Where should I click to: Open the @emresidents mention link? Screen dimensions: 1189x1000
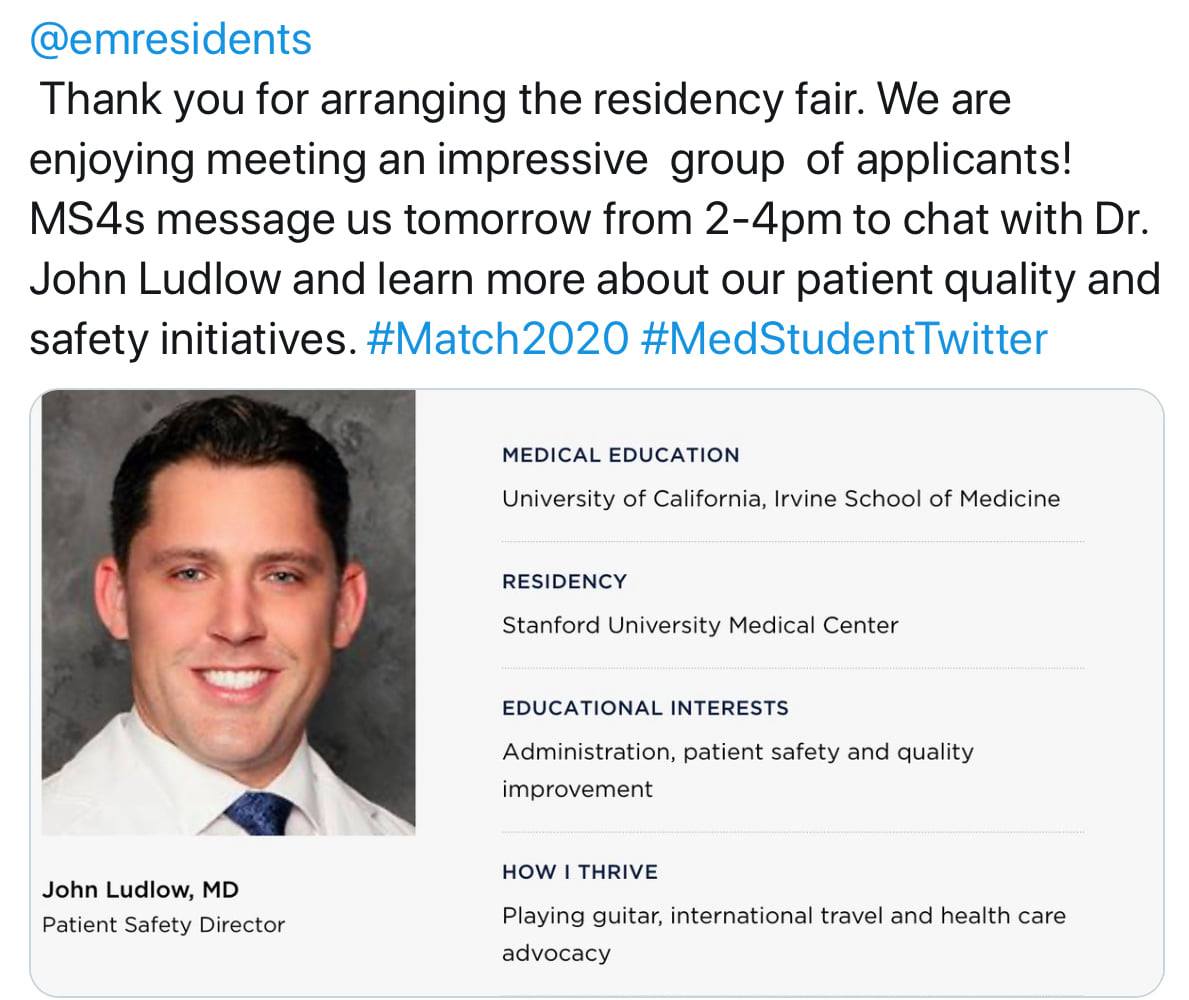point(171,39)
